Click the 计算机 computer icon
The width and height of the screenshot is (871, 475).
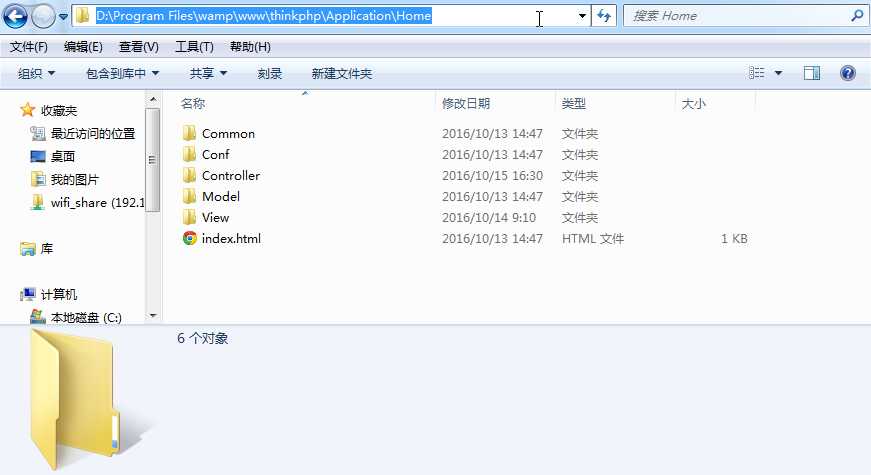tap(27, 294)
